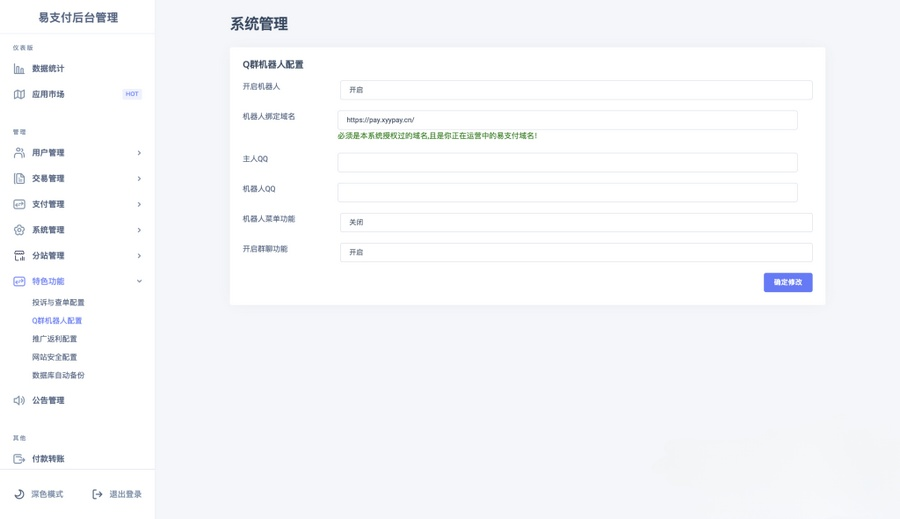This screenshot has width=900, height=519.
Task: Open 数据库自动备份 submenu item
Action: point(58,375)
